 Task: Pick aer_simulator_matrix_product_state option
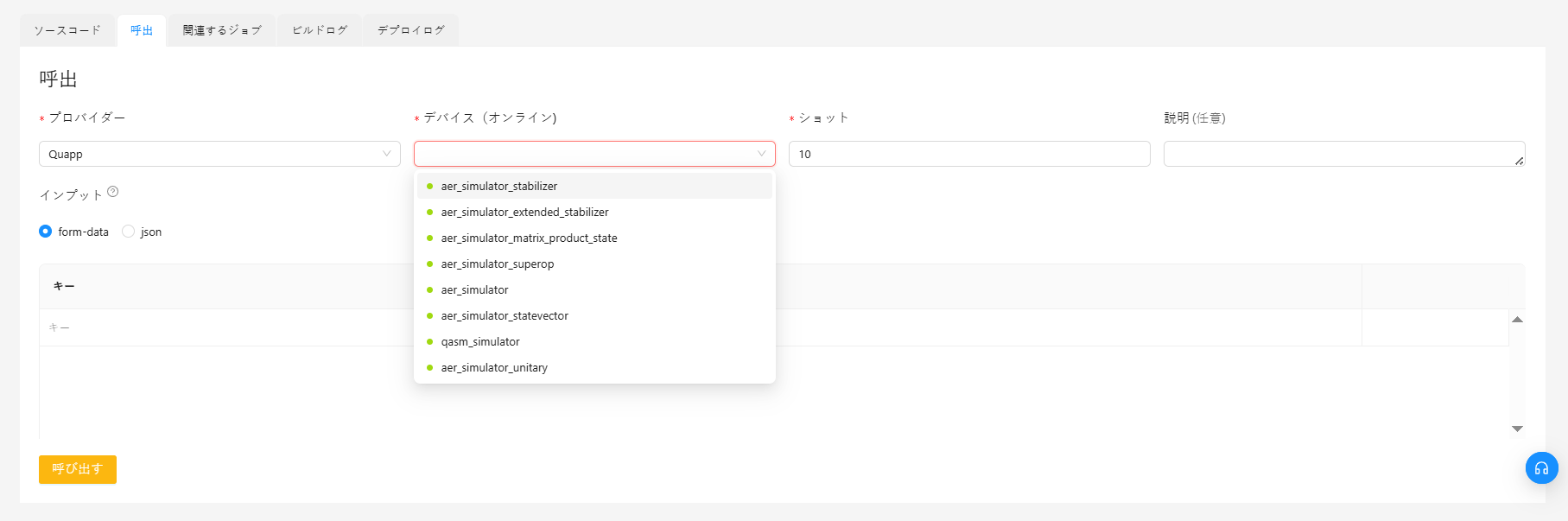click(529, 238)
